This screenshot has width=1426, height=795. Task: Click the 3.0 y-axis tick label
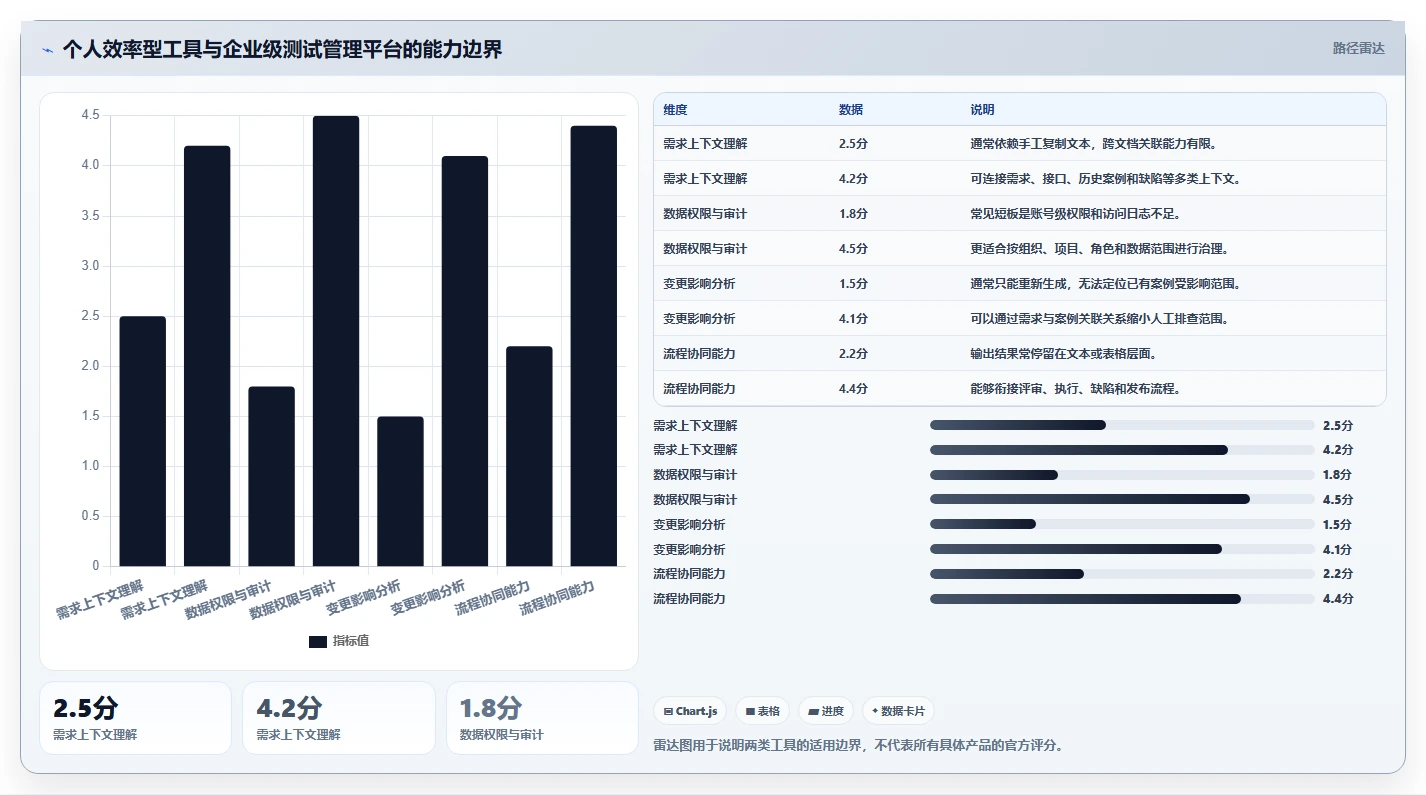[90, 266]
